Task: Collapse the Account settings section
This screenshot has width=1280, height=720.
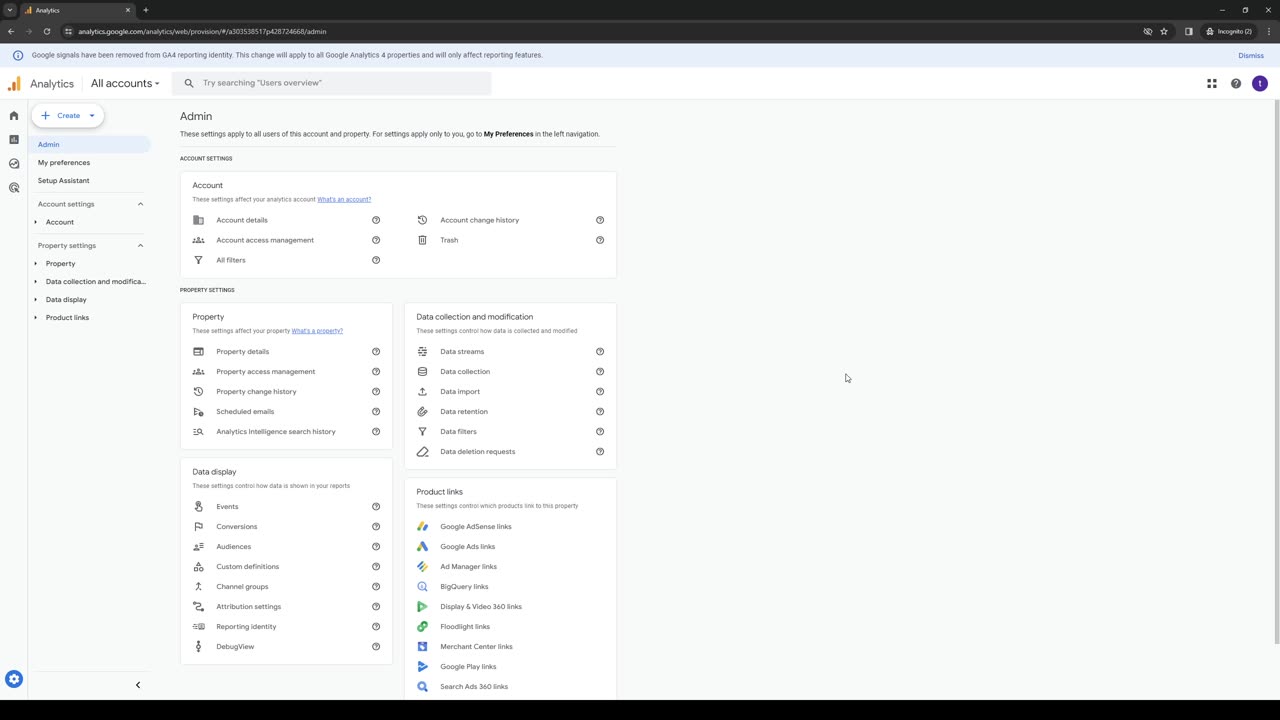Action: pos(140,204)
